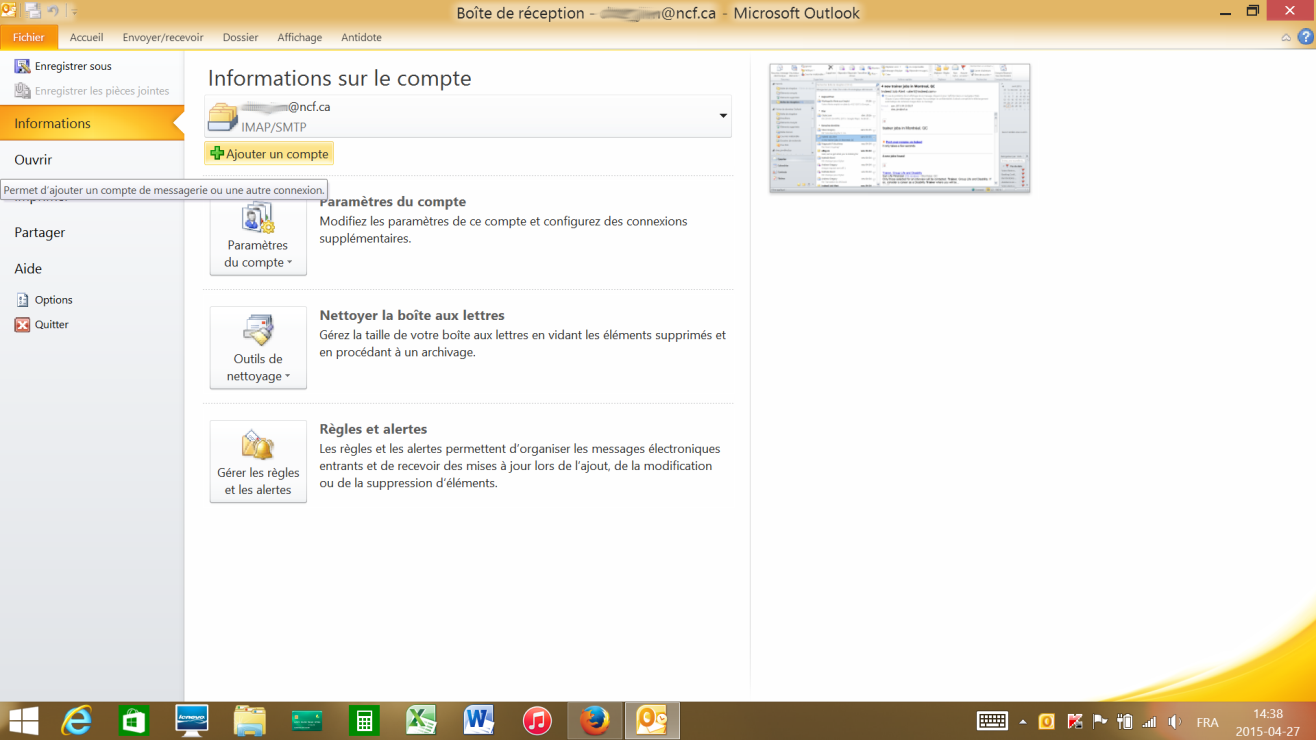Open Firefox from the taskbar
Image resolution: width=1316 pixels, height=740 pixels.
[595, 720]
